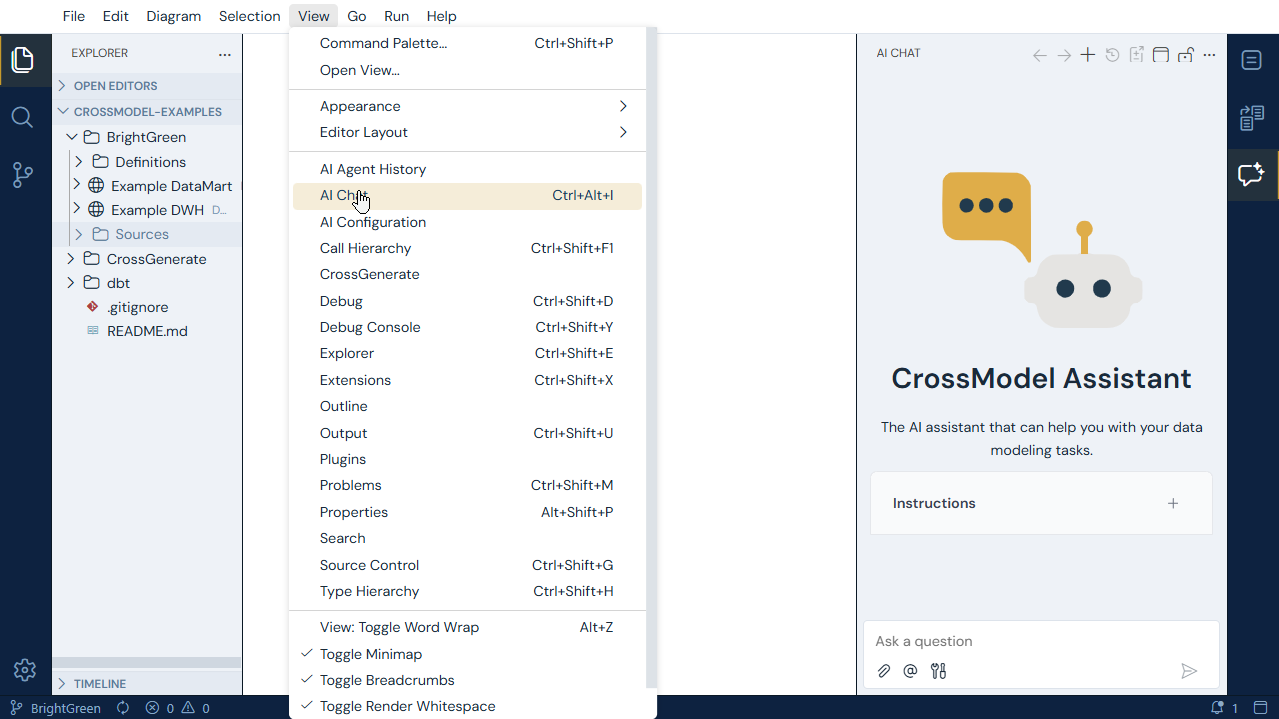The width and height of the screenshot is (1279, 719).
Task: Toggle Word Wrap from the View menu
Action: point(467,627)
